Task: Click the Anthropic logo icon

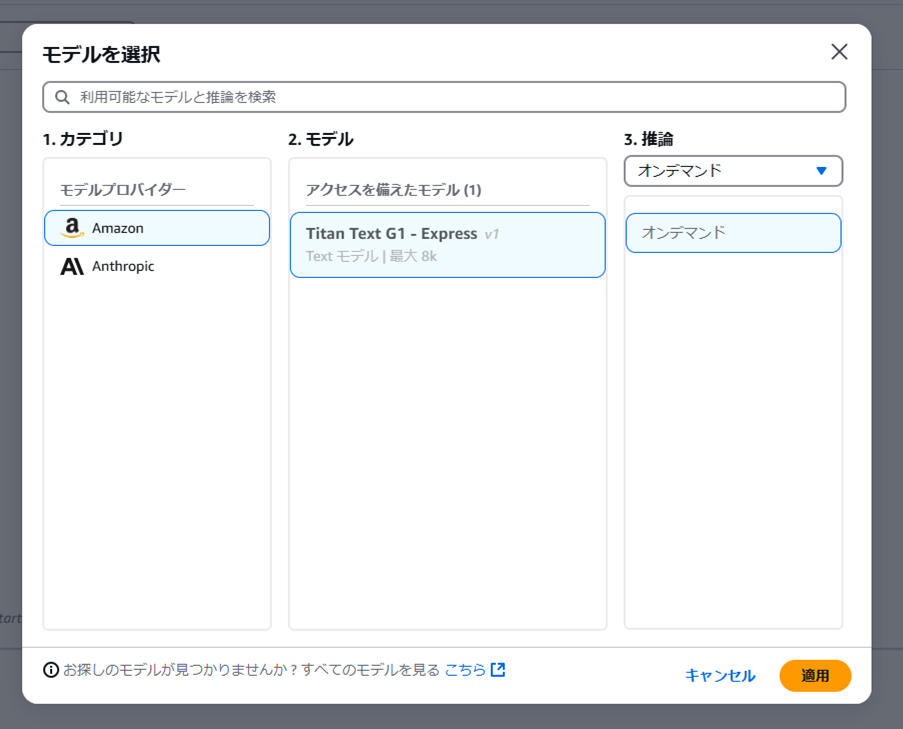Action: [72, 266]
